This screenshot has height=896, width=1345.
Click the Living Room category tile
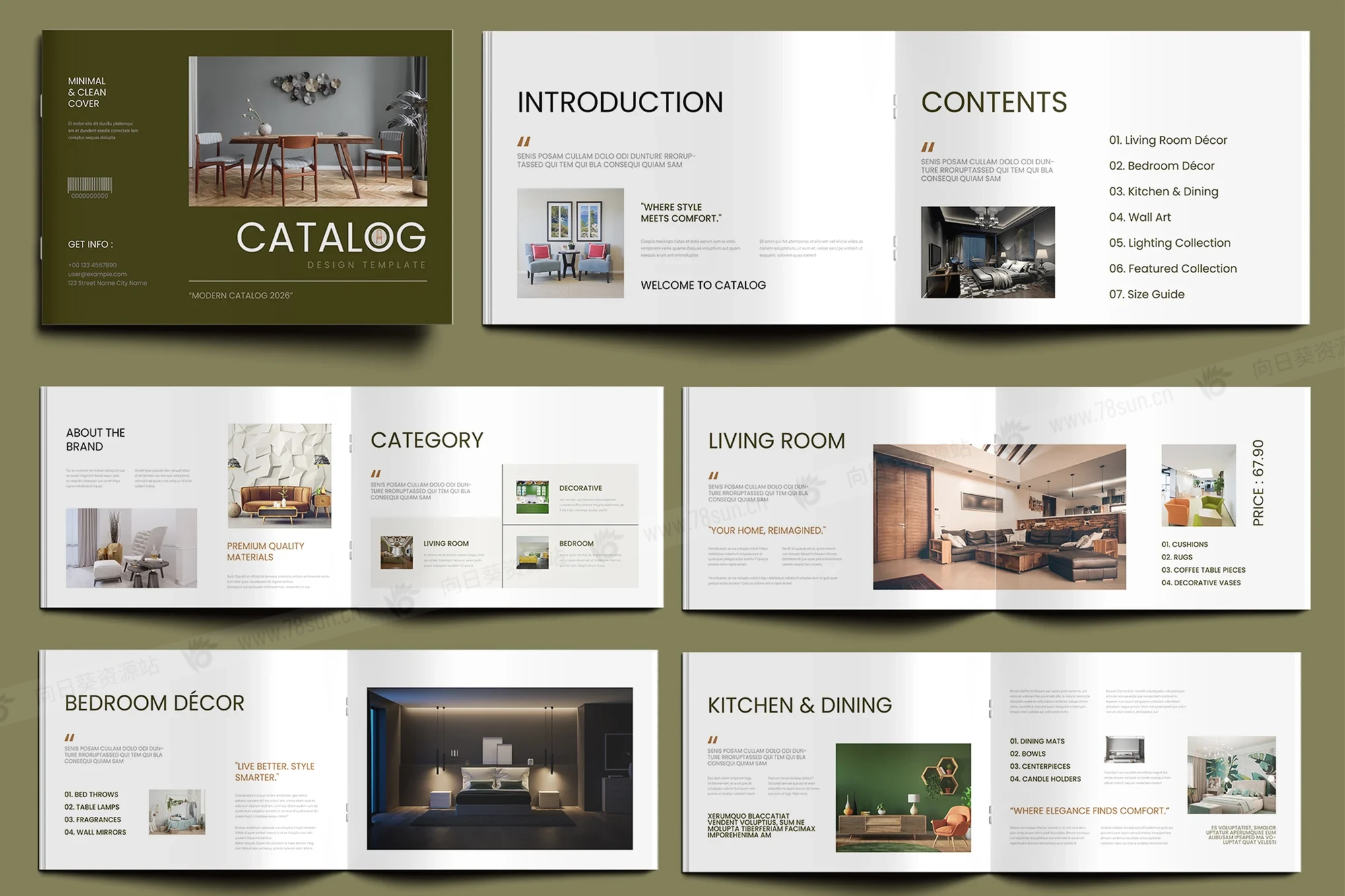pyautogui.click(x=435, y=553)
